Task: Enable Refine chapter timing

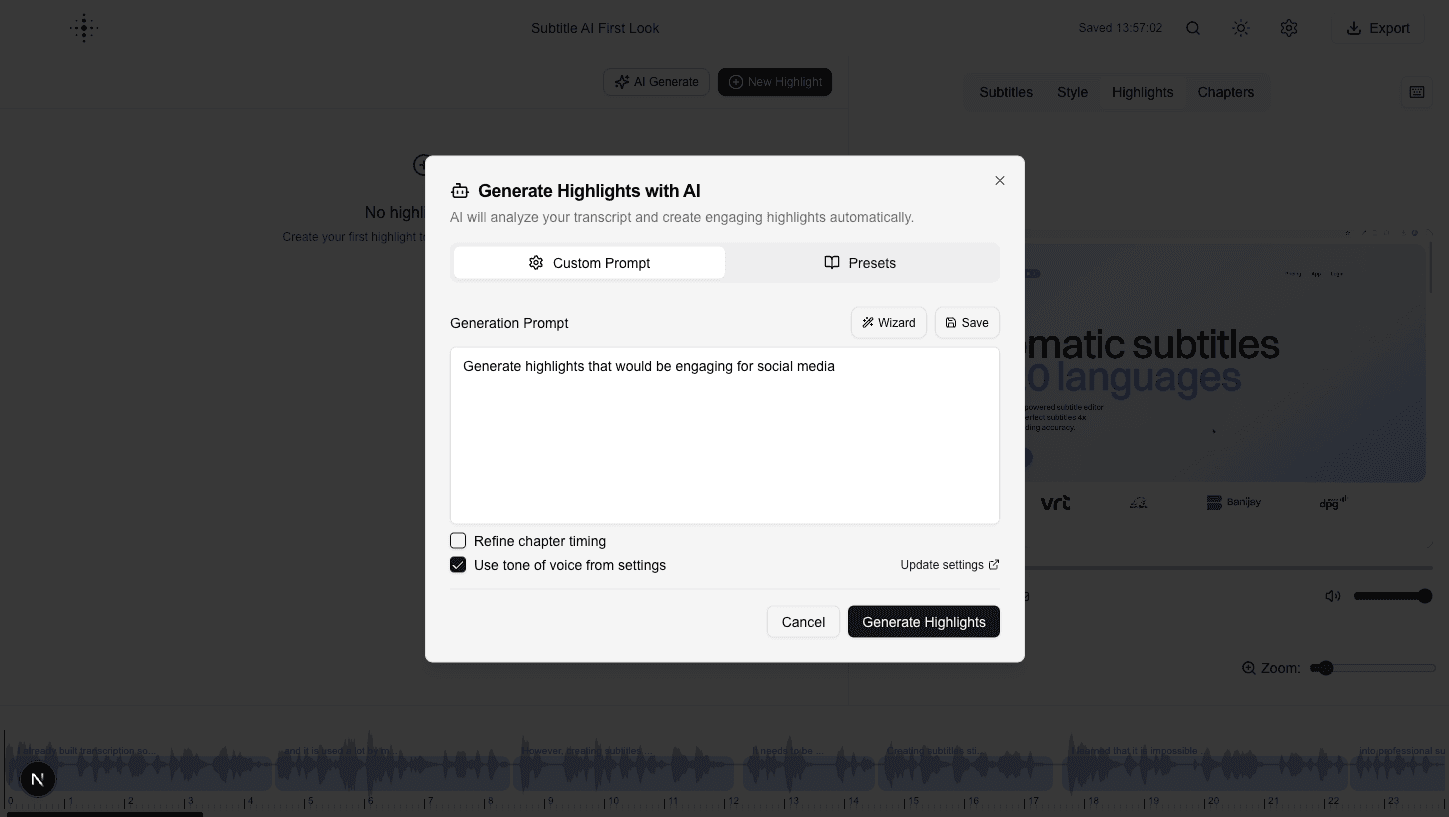Action: pyautogui.click(x=457, y=540)
